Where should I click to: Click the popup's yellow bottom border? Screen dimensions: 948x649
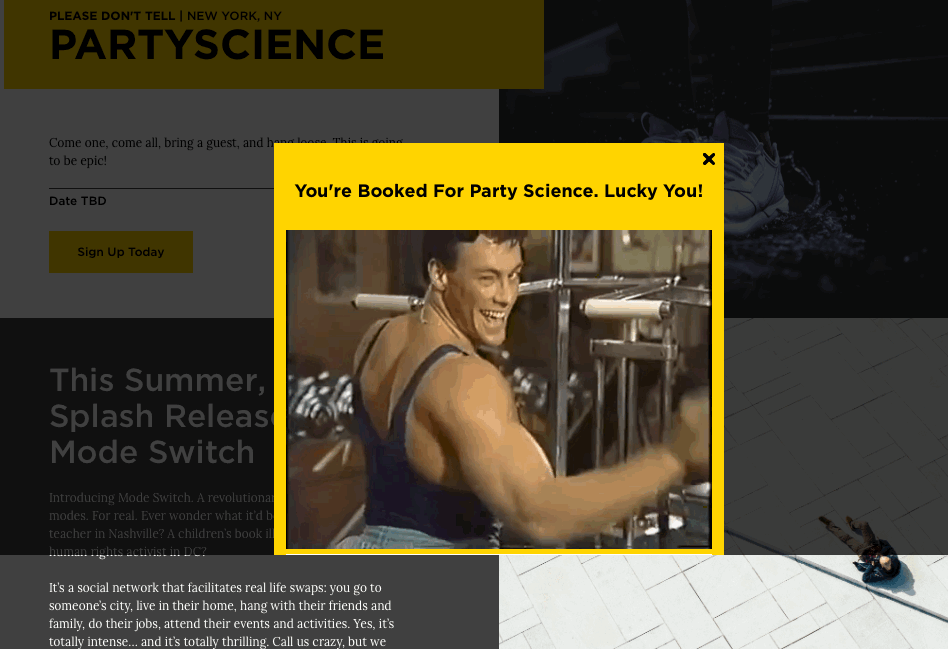[x=499, y=552]
